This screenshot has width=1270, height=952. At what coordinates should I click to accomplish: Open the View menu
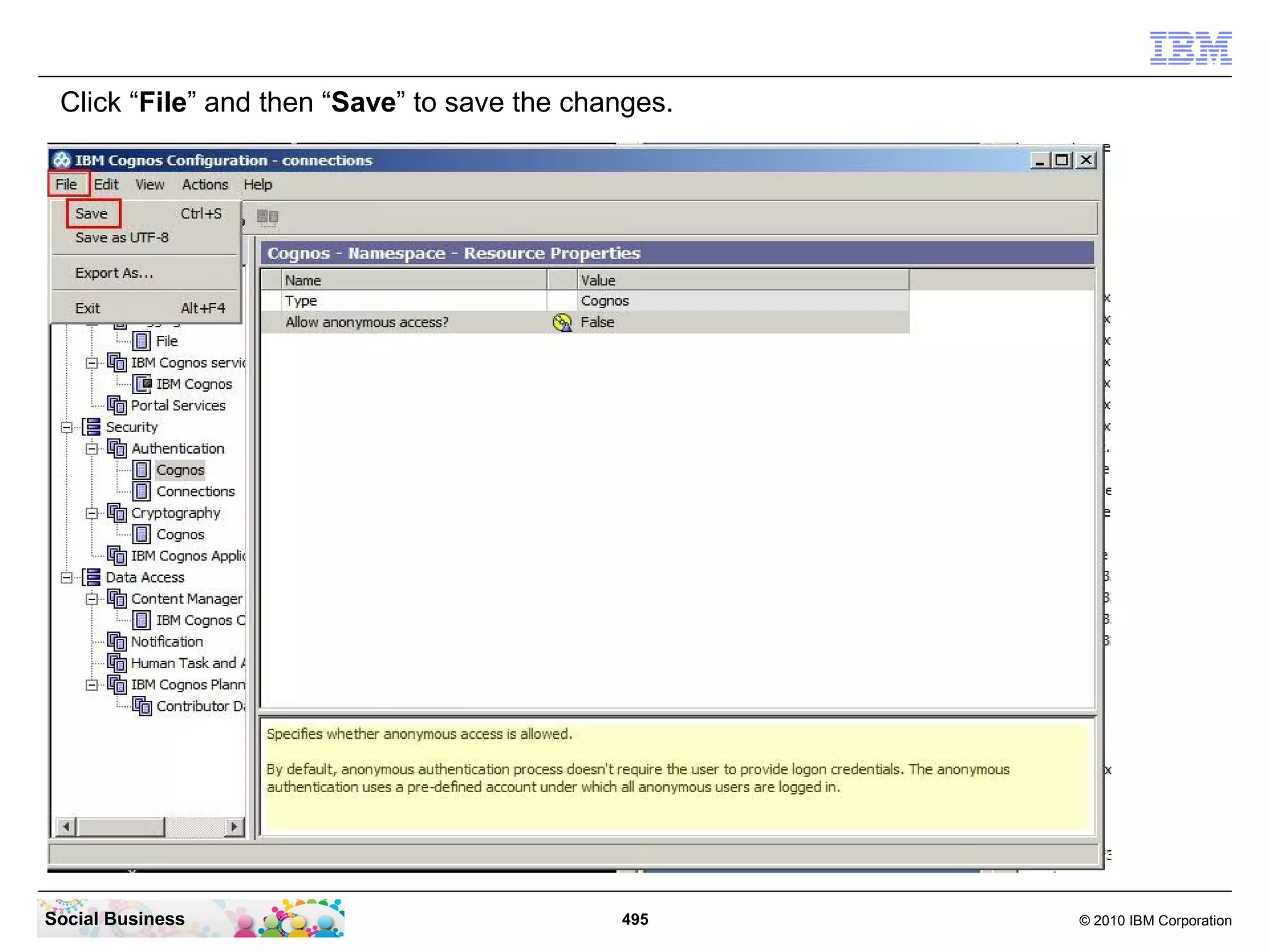coord(150,184)
